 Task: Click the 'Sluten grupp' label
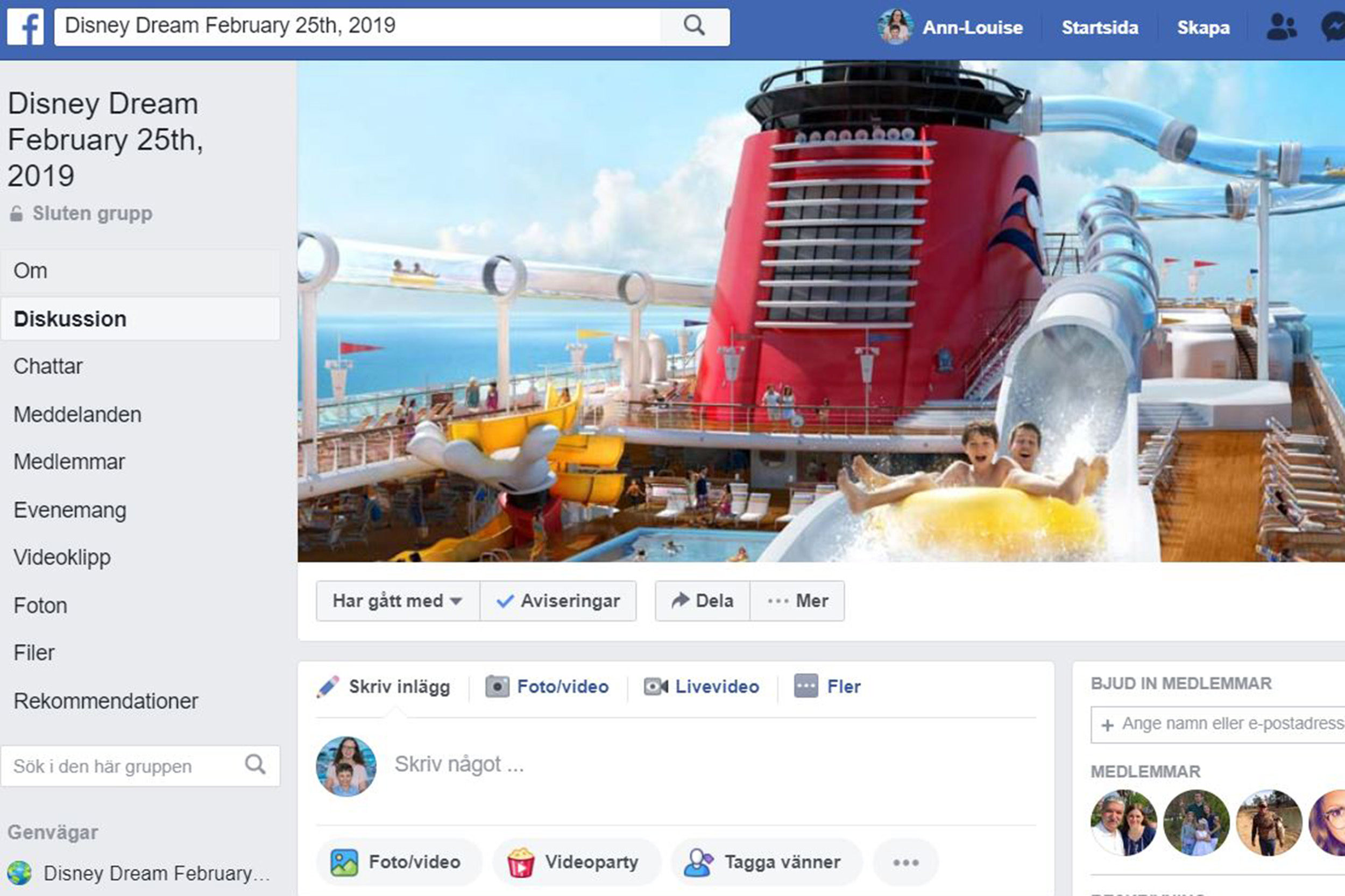[x=92, y=213]
